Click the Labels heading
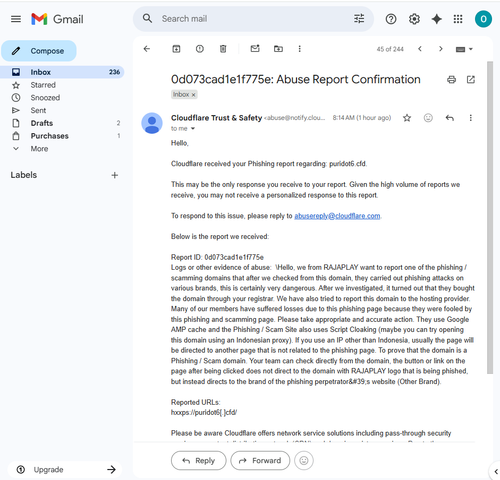500x480 pixels. click(24, 175)
